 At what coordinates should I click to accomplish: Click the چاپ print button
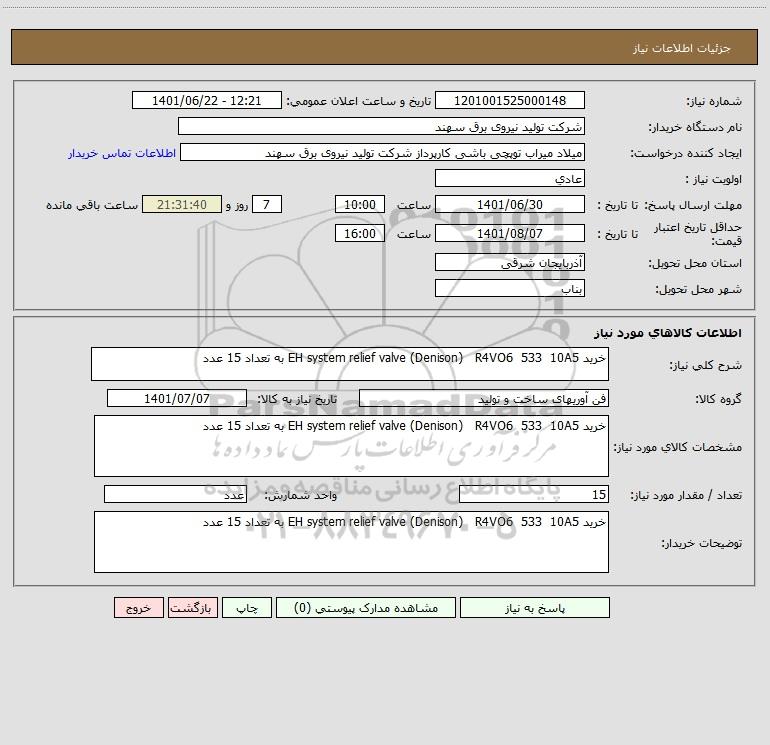pyautogui.click(x=247, y=607)
